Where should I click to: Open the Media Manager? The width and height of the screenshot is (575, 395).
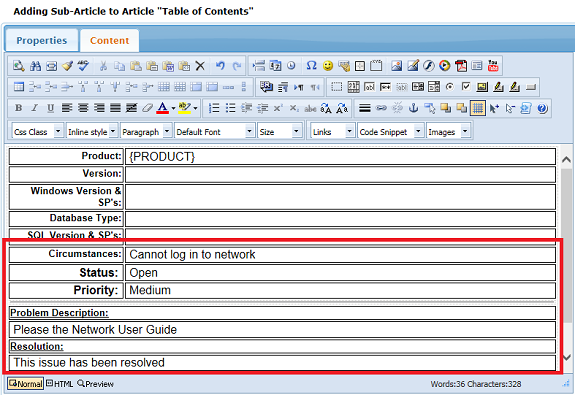click(x=444, y=66)
